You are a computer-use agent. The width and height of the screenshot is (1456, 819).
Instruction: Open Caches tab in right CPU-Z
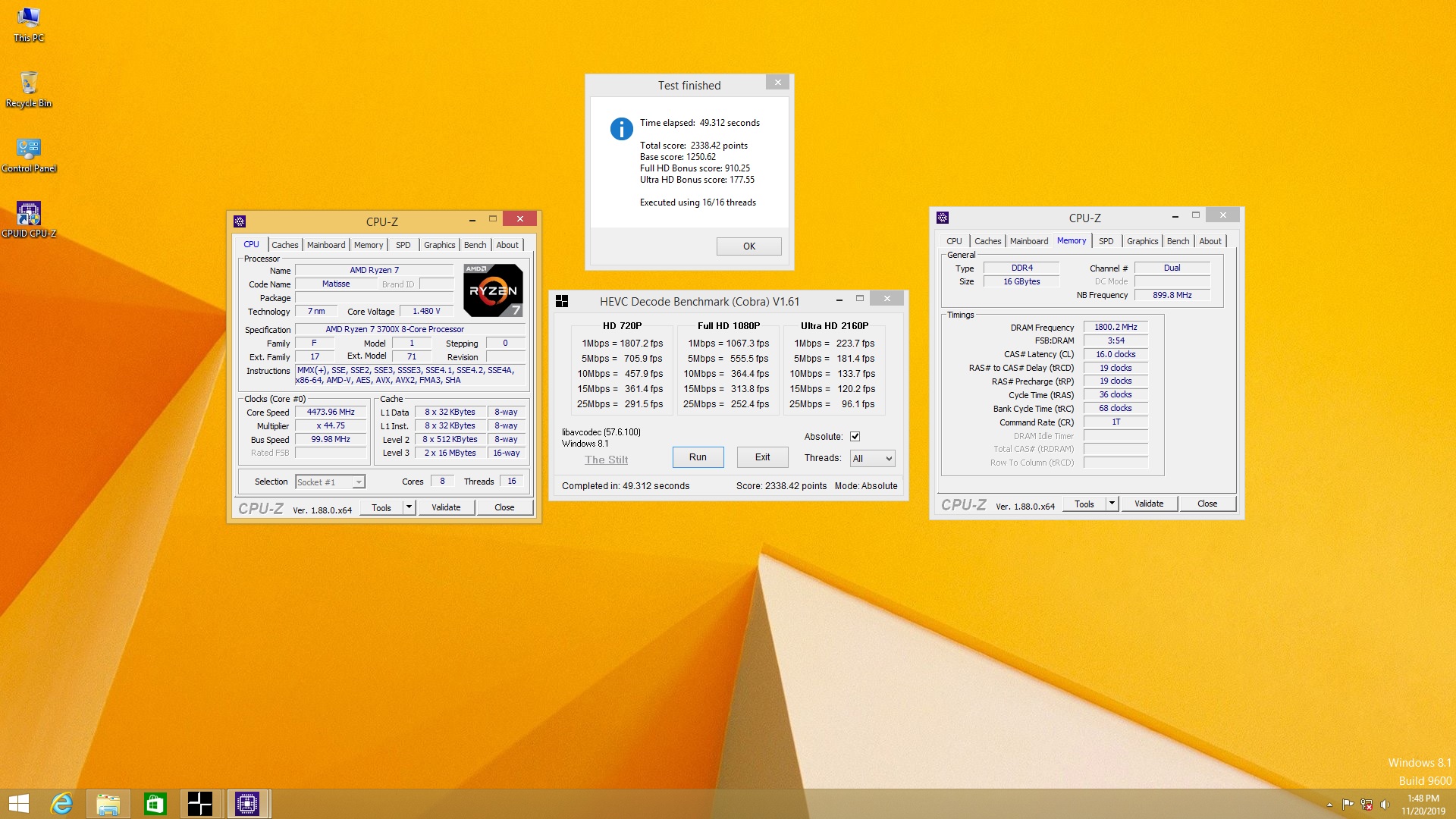click(x=988, y=241)
